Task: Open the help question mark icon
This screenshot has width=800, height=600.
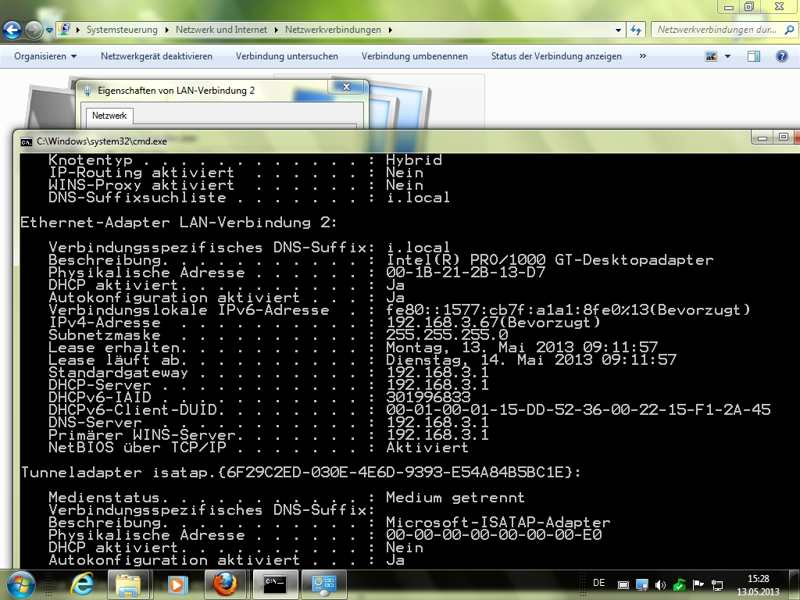Action: (x=782, y=57)
